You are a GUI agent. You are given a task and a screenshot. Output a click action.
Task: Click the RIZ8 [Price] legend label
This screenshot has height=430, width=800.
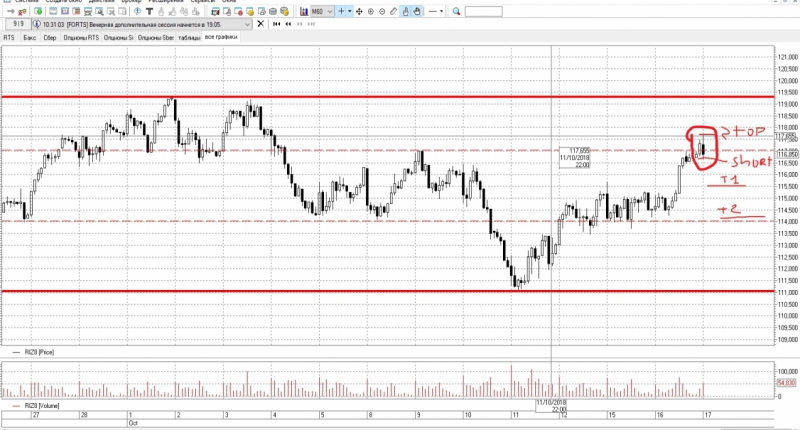(x=39, y=352)
